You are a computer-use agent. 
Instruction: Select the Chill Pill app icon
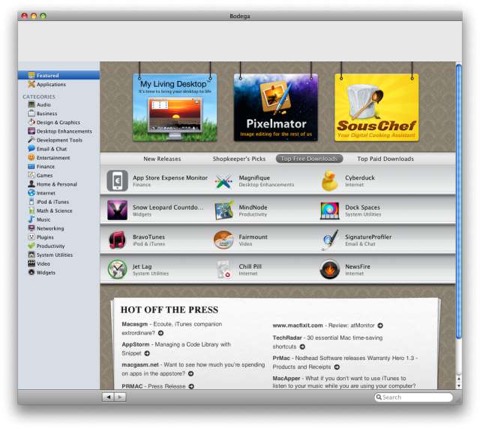coord(224,270)
